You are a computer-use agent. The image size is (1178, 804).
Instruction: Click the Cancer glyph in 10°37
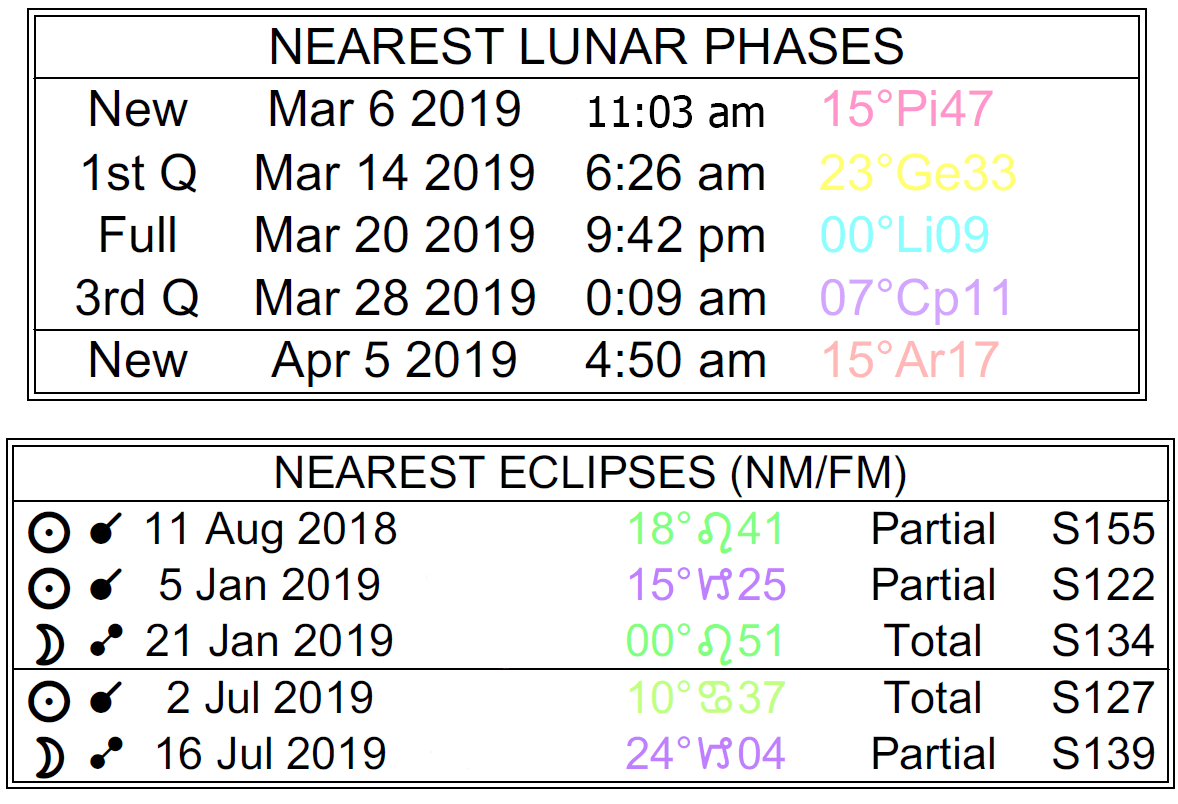click(x=705, y=698)
